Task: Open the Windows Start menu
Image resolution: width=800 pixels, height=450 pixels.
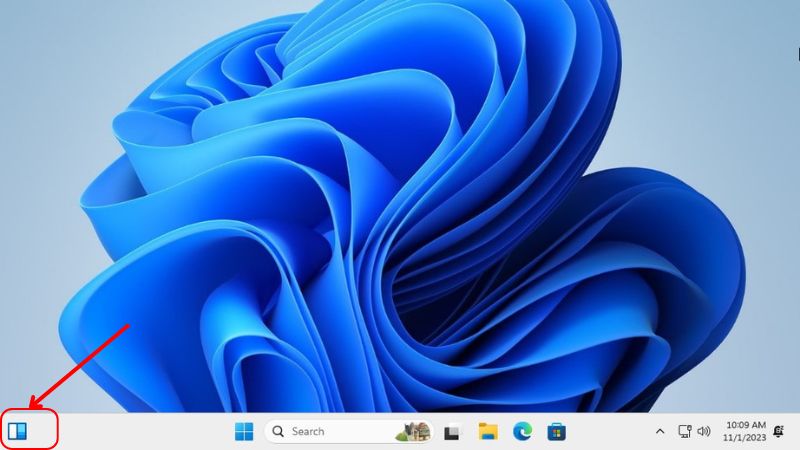Action: pyautogui.click(x=244, y=431)
